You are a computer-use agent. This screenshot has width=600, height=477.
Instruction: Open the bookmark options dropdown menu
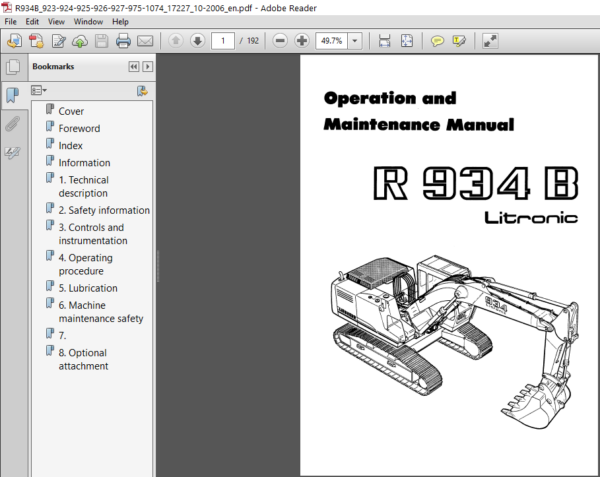click(x=39, y=91)
